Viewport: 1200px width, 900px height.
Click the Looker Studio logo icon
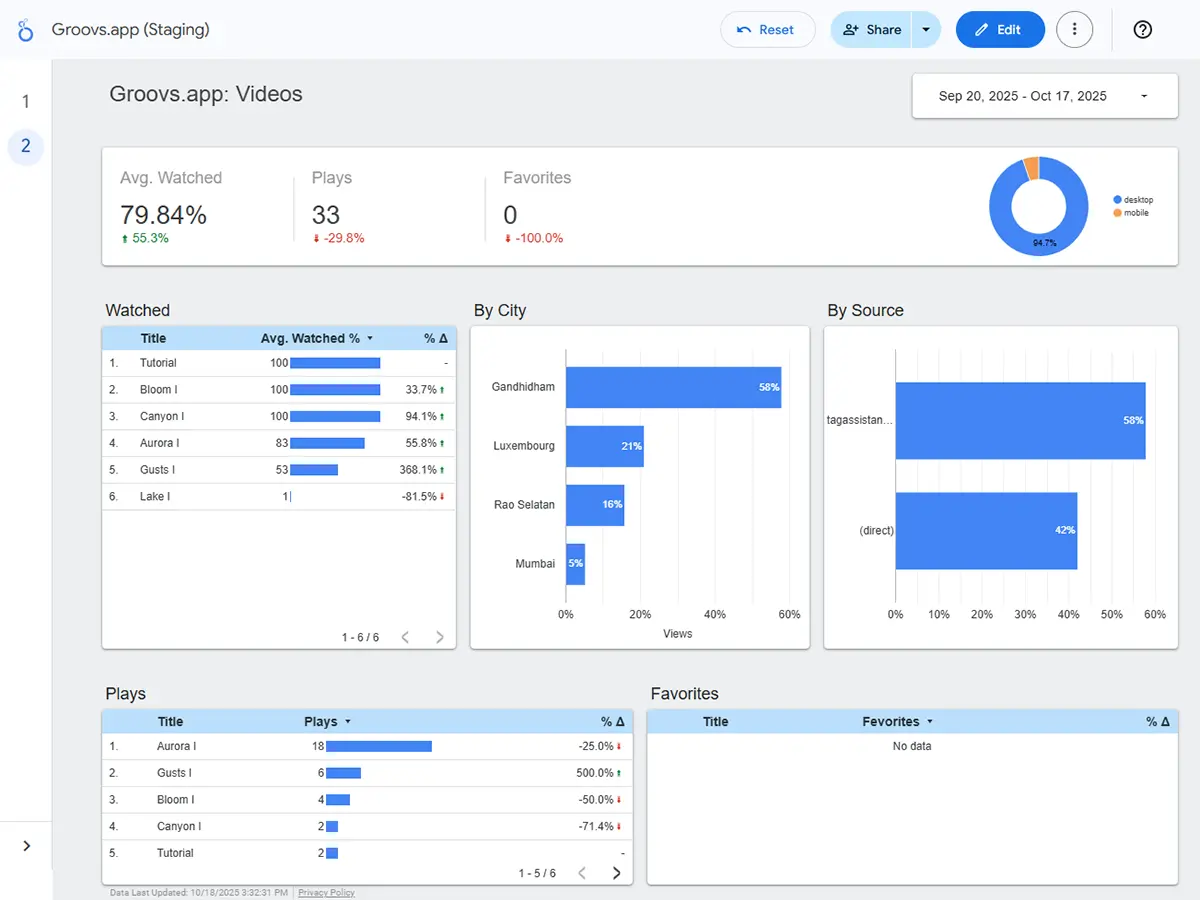coord(26,30)
